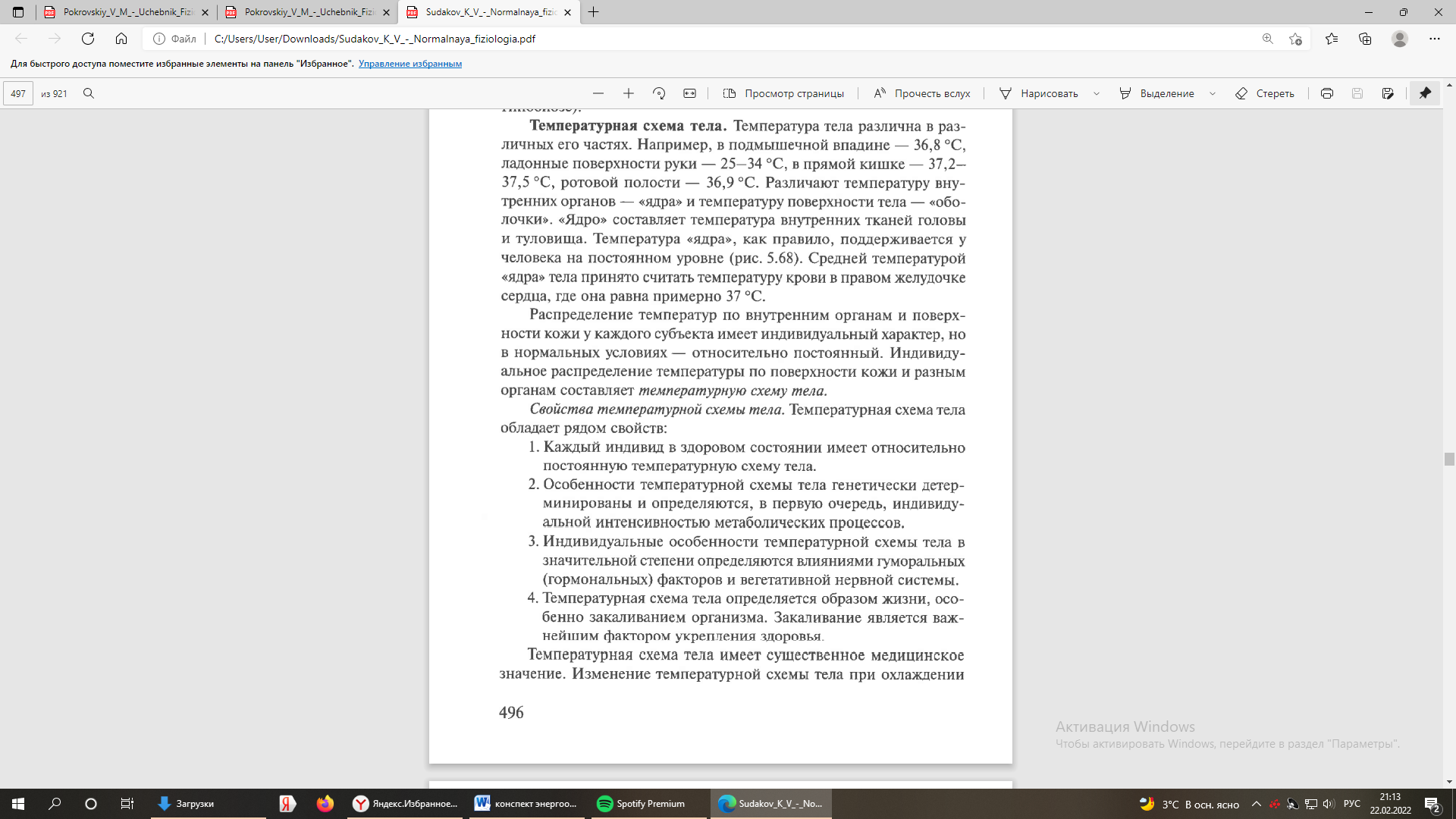Search within the PDF document

coord(89,93)
